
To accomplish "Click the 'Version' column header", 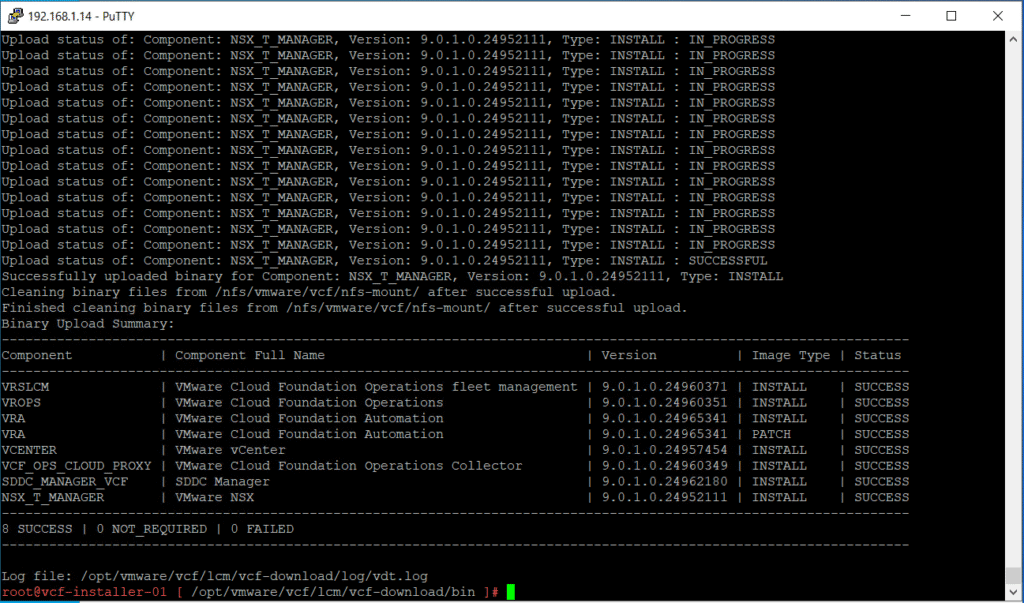I will pos(629,355).
